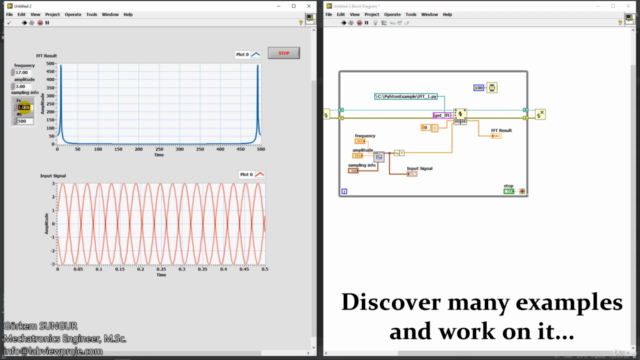Select the Input Signal indicator terminal

(412, 174)
